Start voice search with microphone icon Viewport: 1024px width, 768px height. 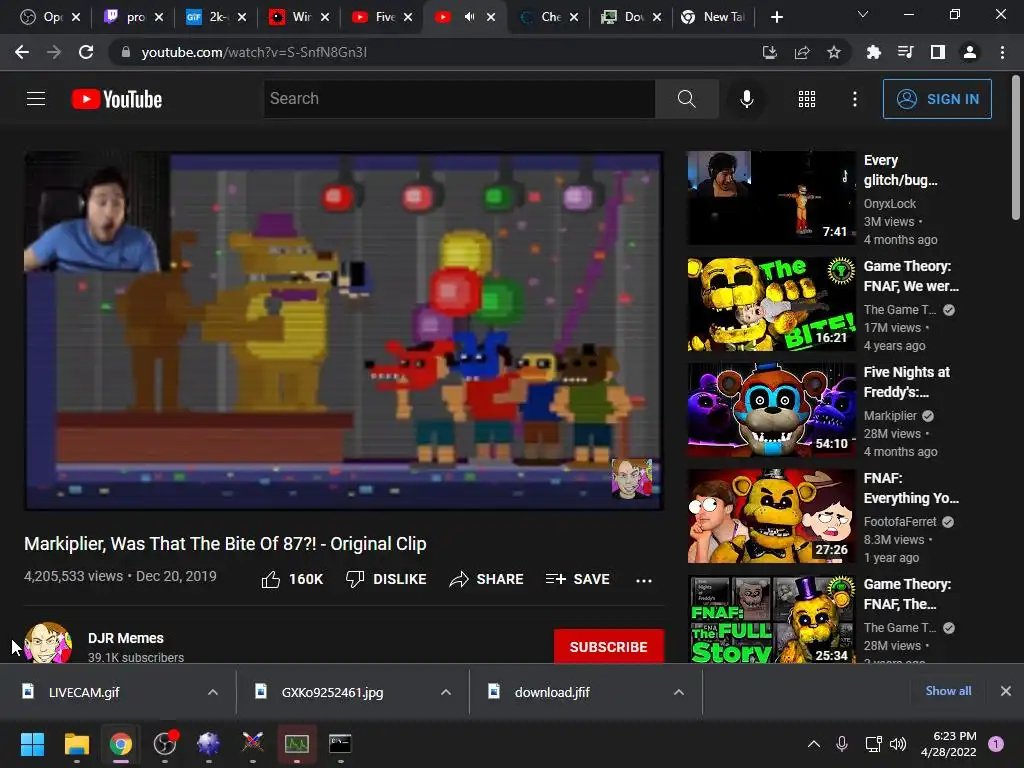746,99
